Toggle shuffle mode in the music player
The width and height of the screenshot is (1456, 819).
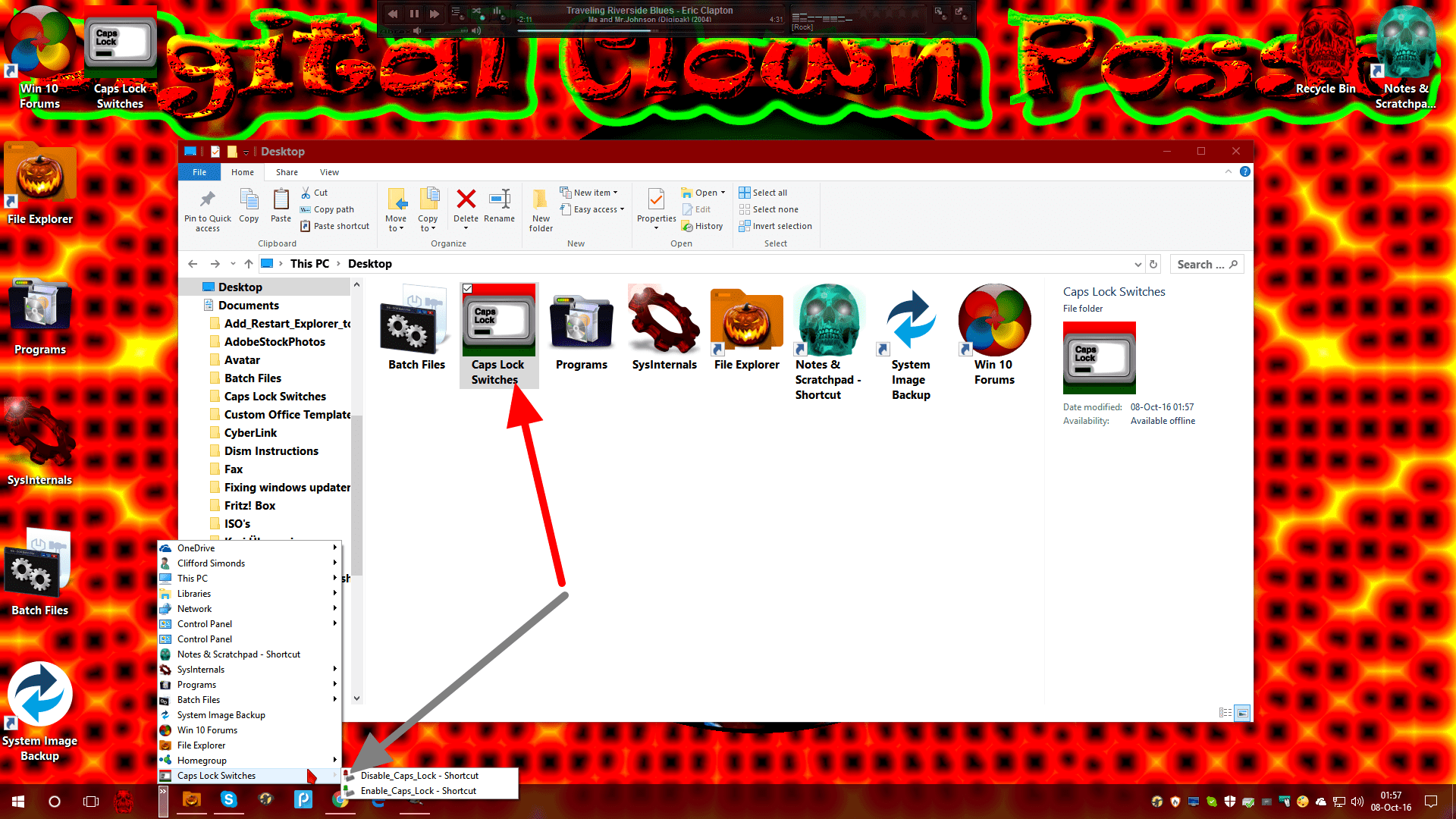[x=477, y=12]
